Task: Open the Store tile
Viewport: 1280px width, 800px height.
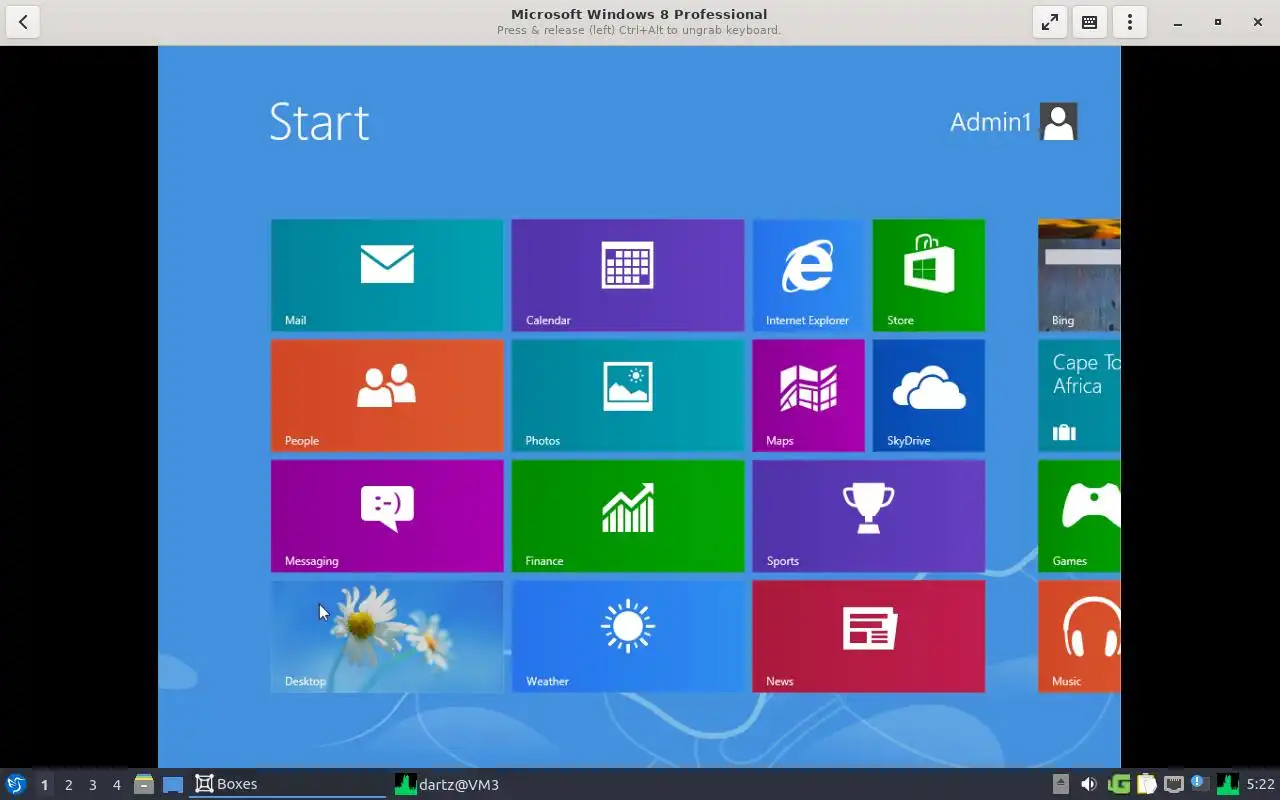Action: (x=929, y=275)
